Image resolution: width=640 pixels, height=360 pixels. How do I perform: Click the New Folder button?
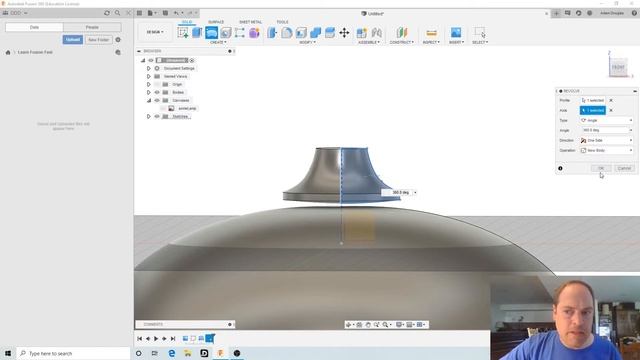pos(98,40)
